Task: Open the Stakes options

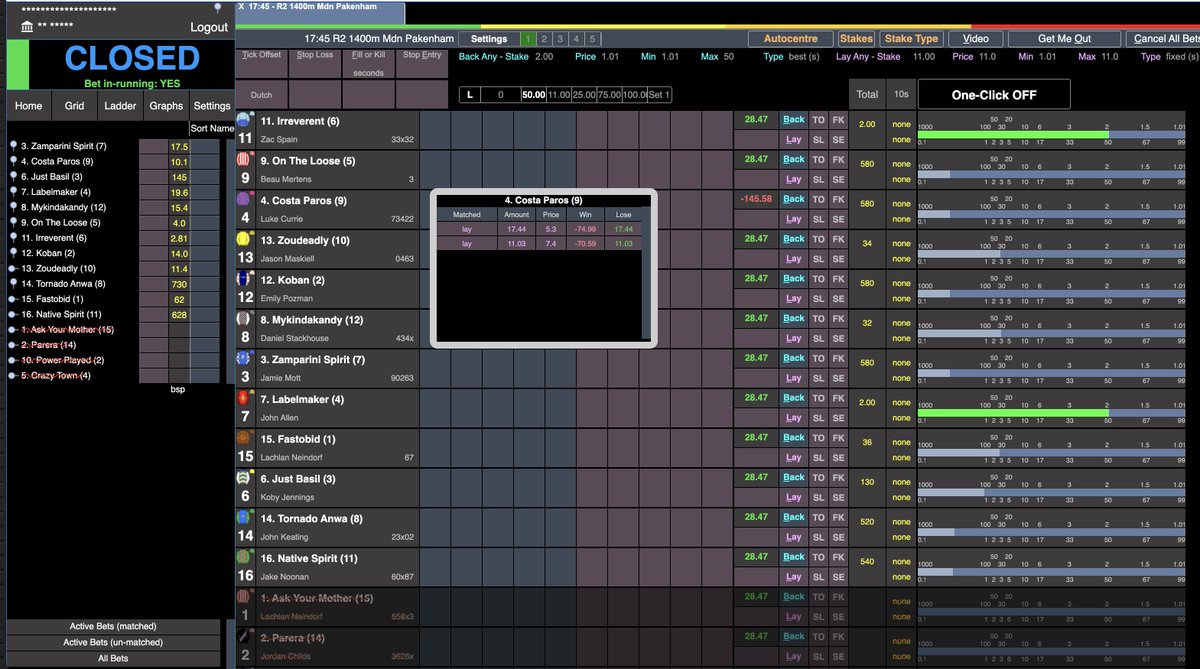Action: click(x=856, y=39)
